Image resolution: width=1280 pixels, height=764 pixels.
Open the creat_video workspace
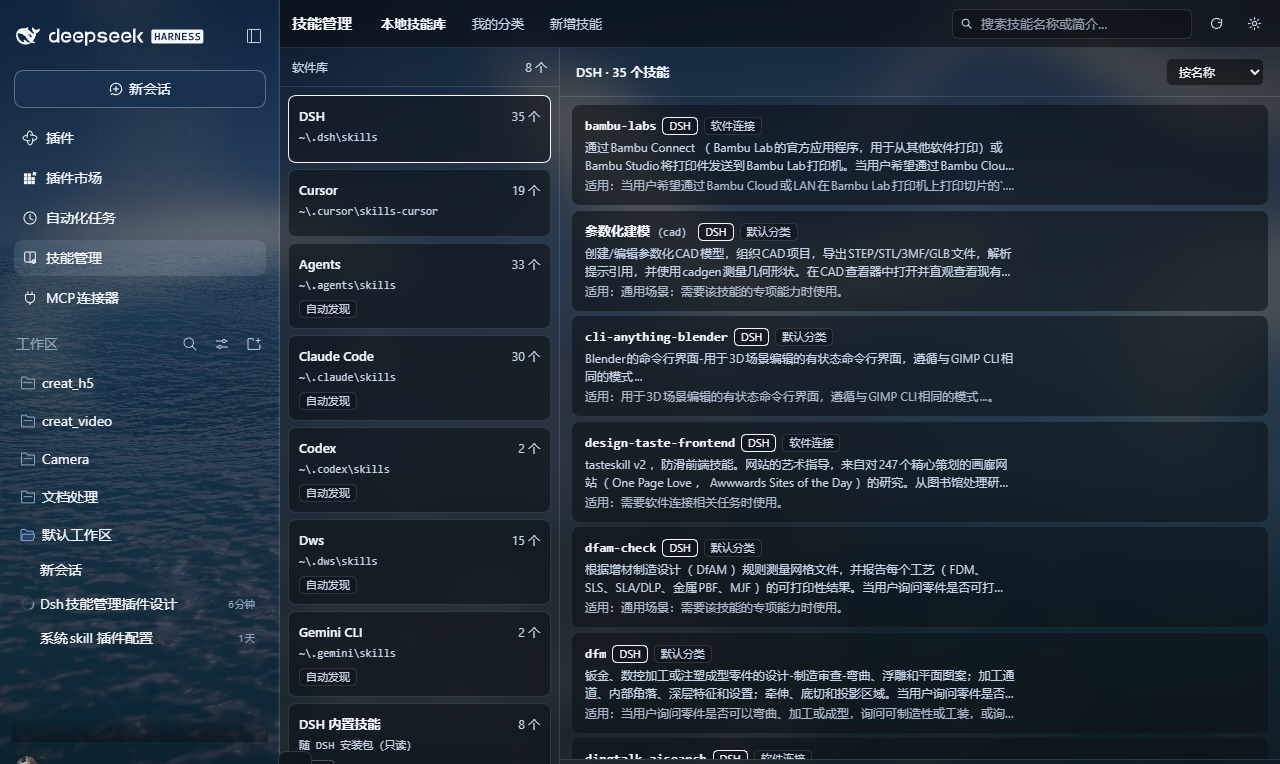77,421
